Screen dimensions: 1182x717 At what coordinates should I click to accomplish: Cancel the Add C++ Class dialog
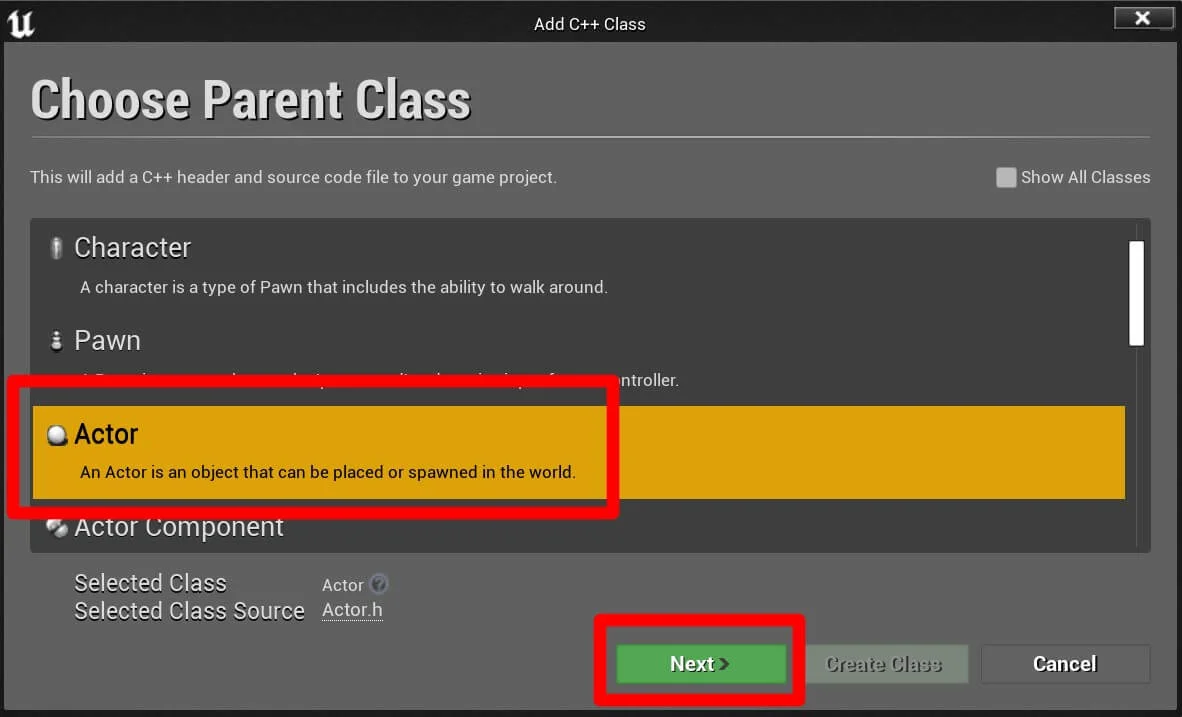1065,664
